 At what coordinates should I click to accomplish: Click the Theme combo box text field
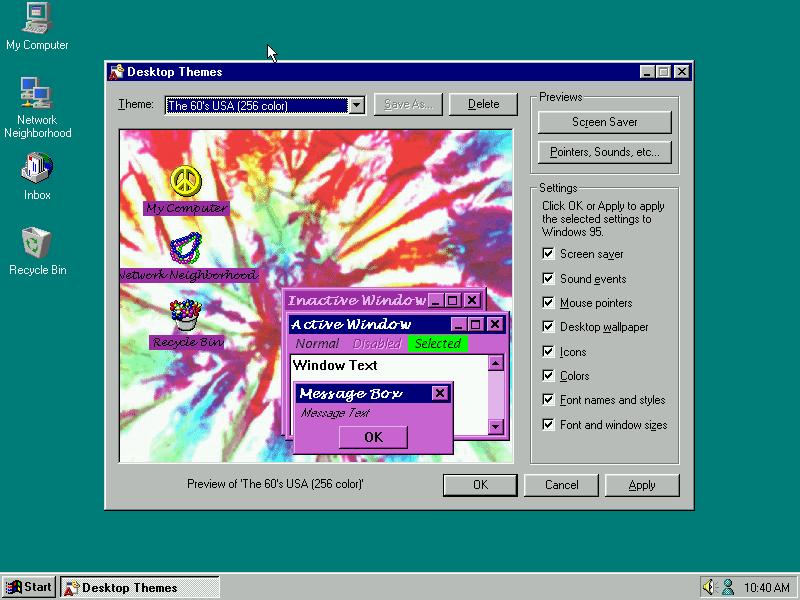click(x=257, y=105)
